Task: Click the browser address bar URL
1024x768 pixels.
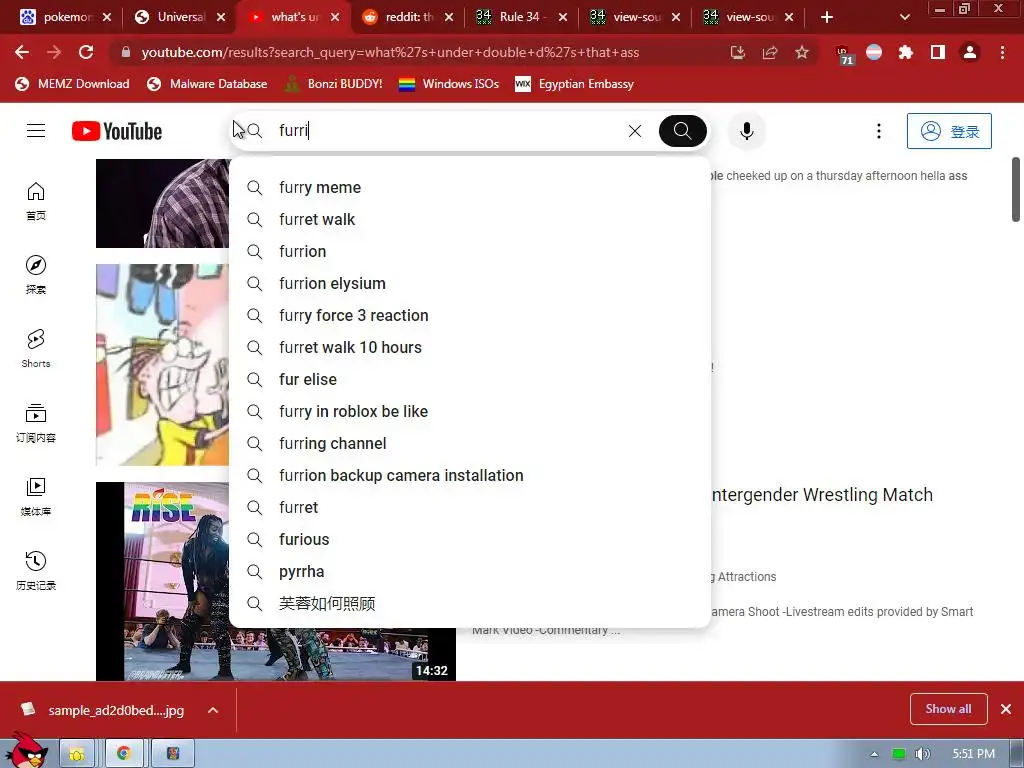Action: [x=390, y=52]
